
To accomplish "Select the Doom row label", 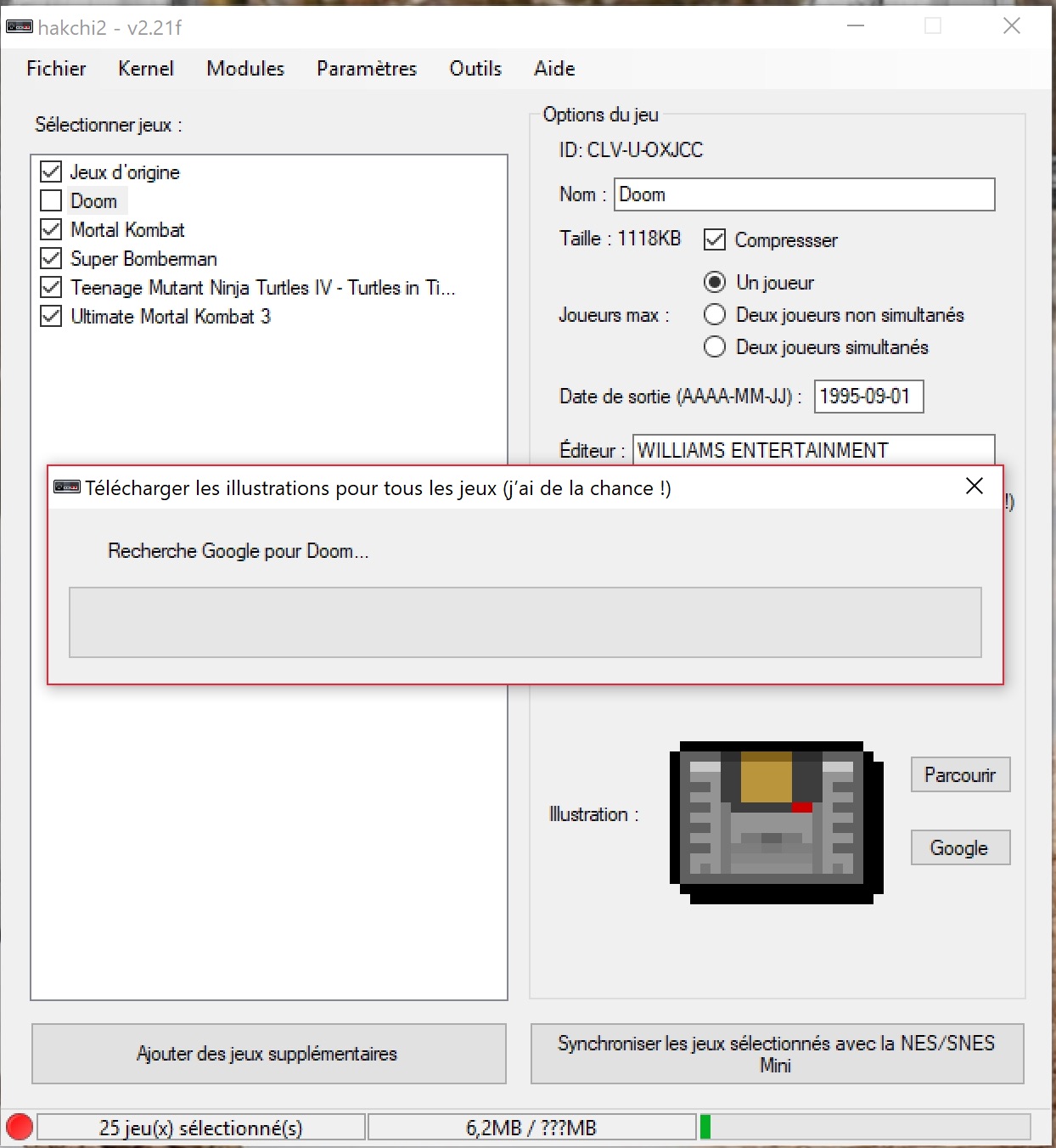I will (94, 201).
